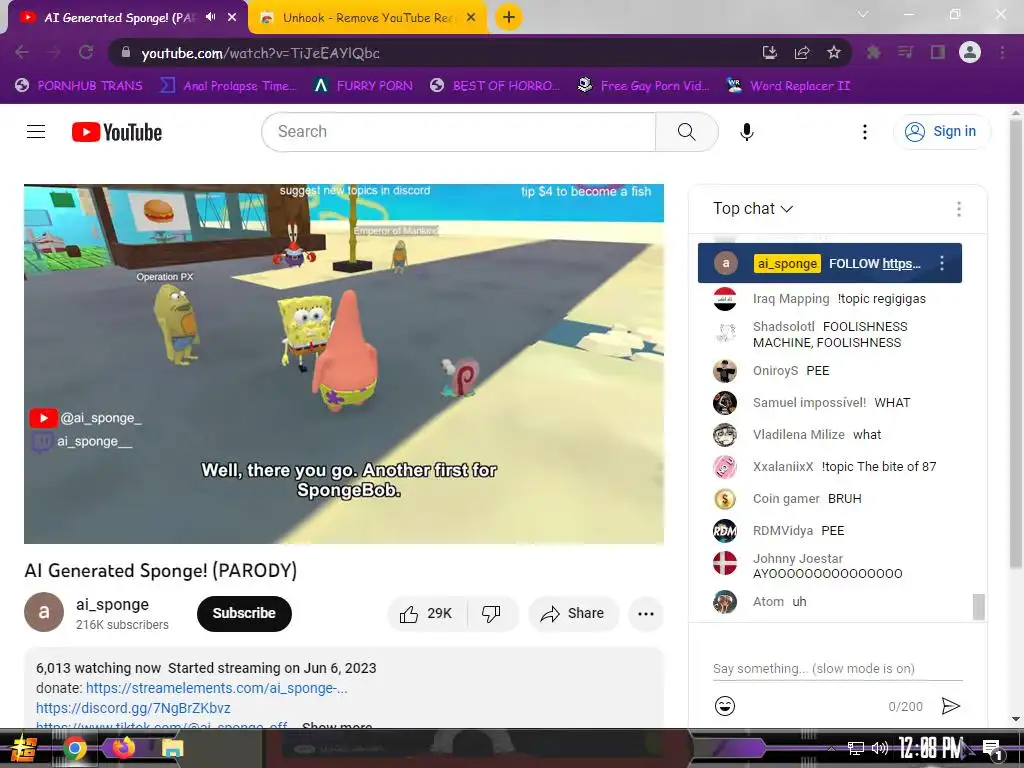
Task: Subscribe to ai_sponge channel
Action: tap(244, 613)
